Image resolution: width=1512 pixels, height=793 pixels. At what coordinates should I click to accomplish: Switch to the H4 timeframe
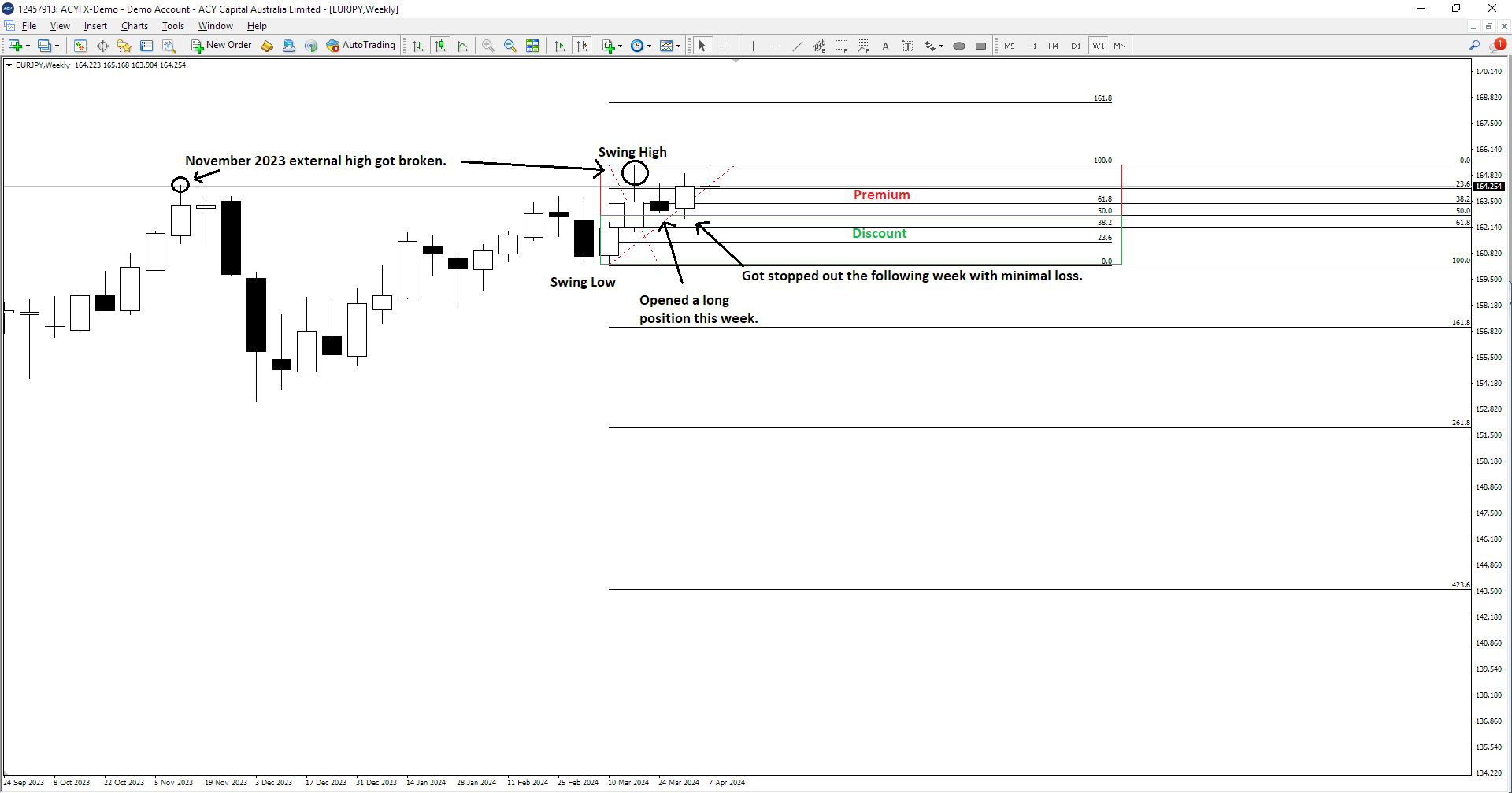point(1053,46)
